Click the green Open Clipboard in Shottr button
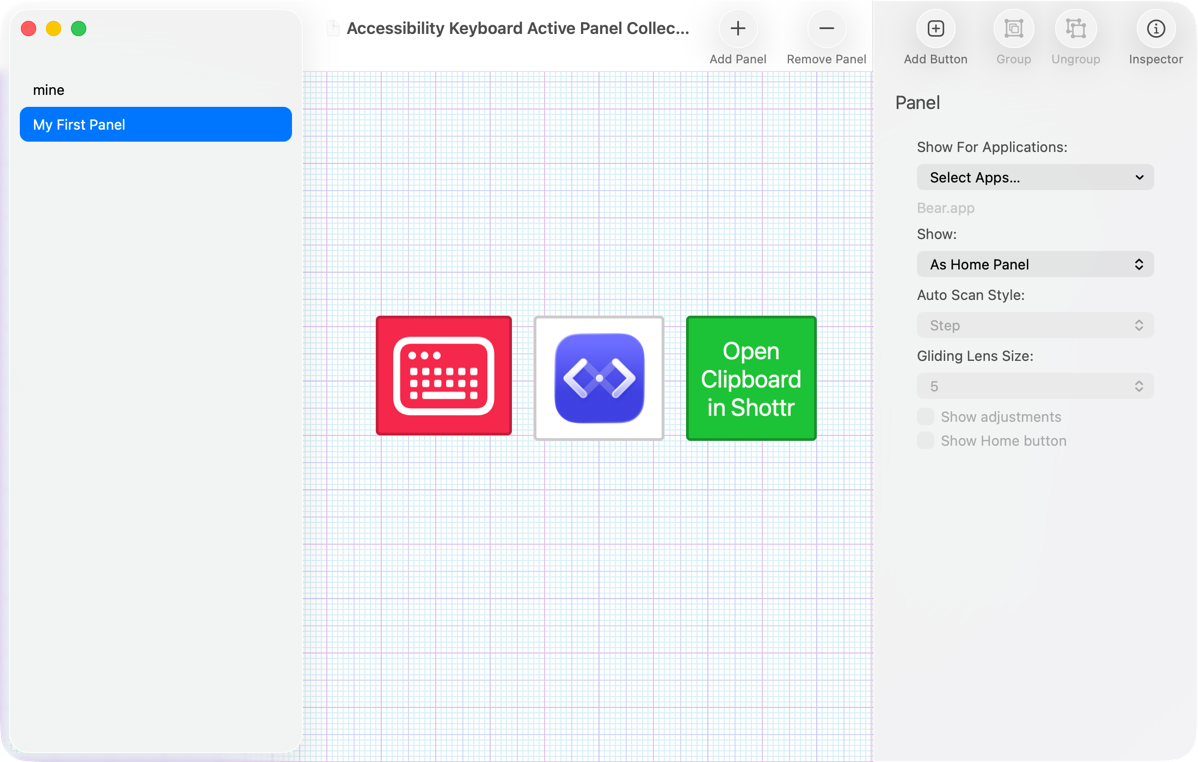1198x762 pixels. (x=751, y=378)
